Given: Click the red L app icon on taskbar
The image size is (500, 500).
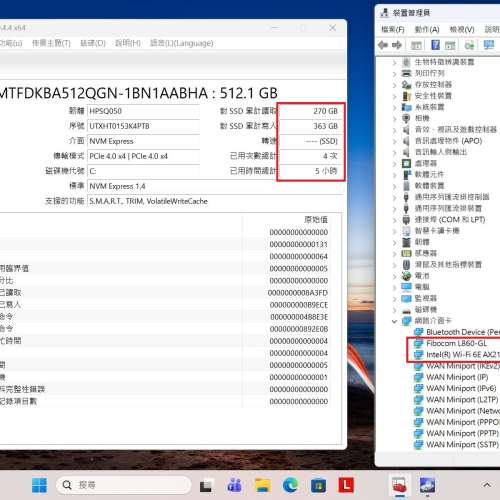Looking at the screenshot, I should (x=346, y=485).
